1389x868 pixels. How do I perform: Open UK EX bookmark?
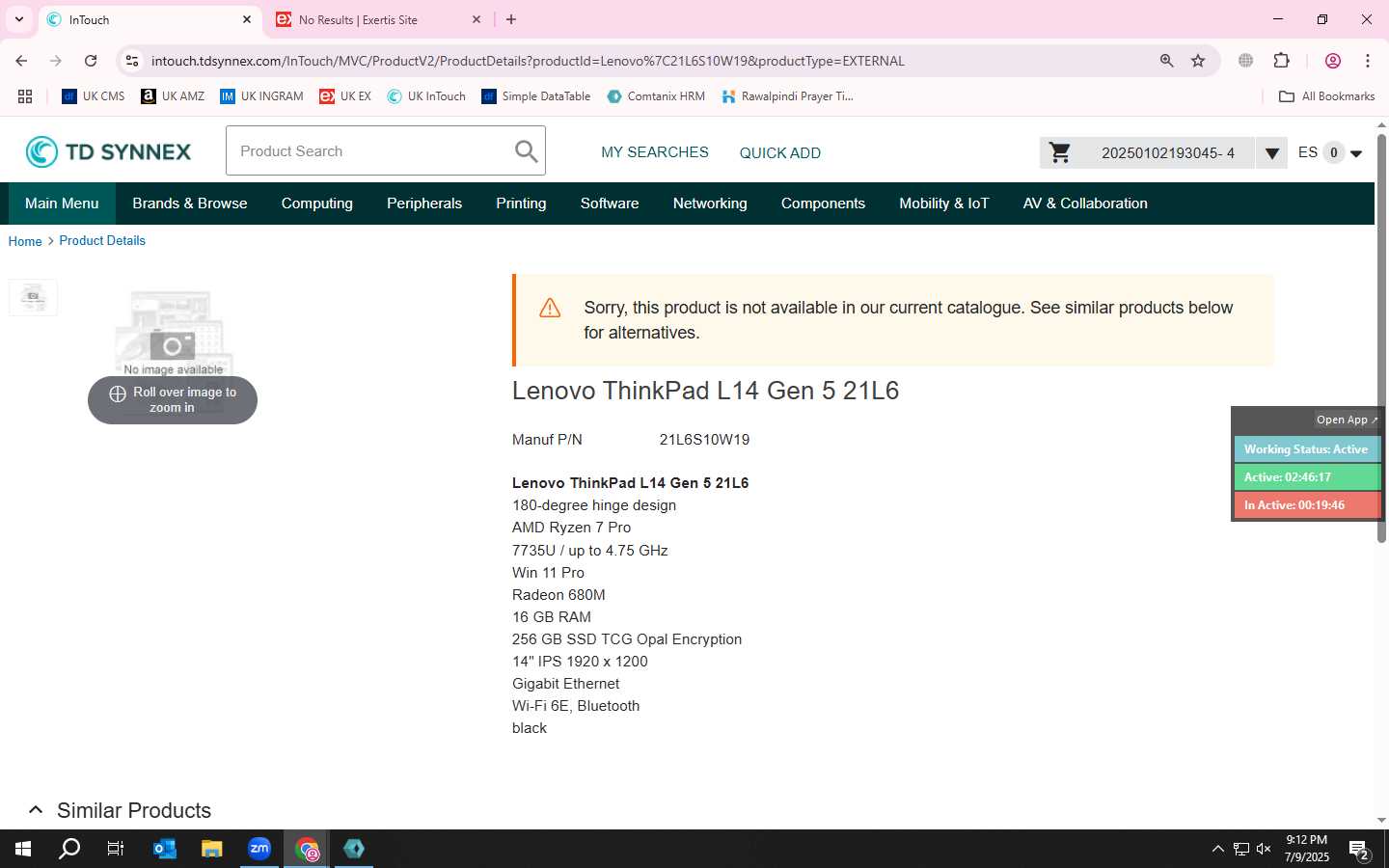point(345,96)
